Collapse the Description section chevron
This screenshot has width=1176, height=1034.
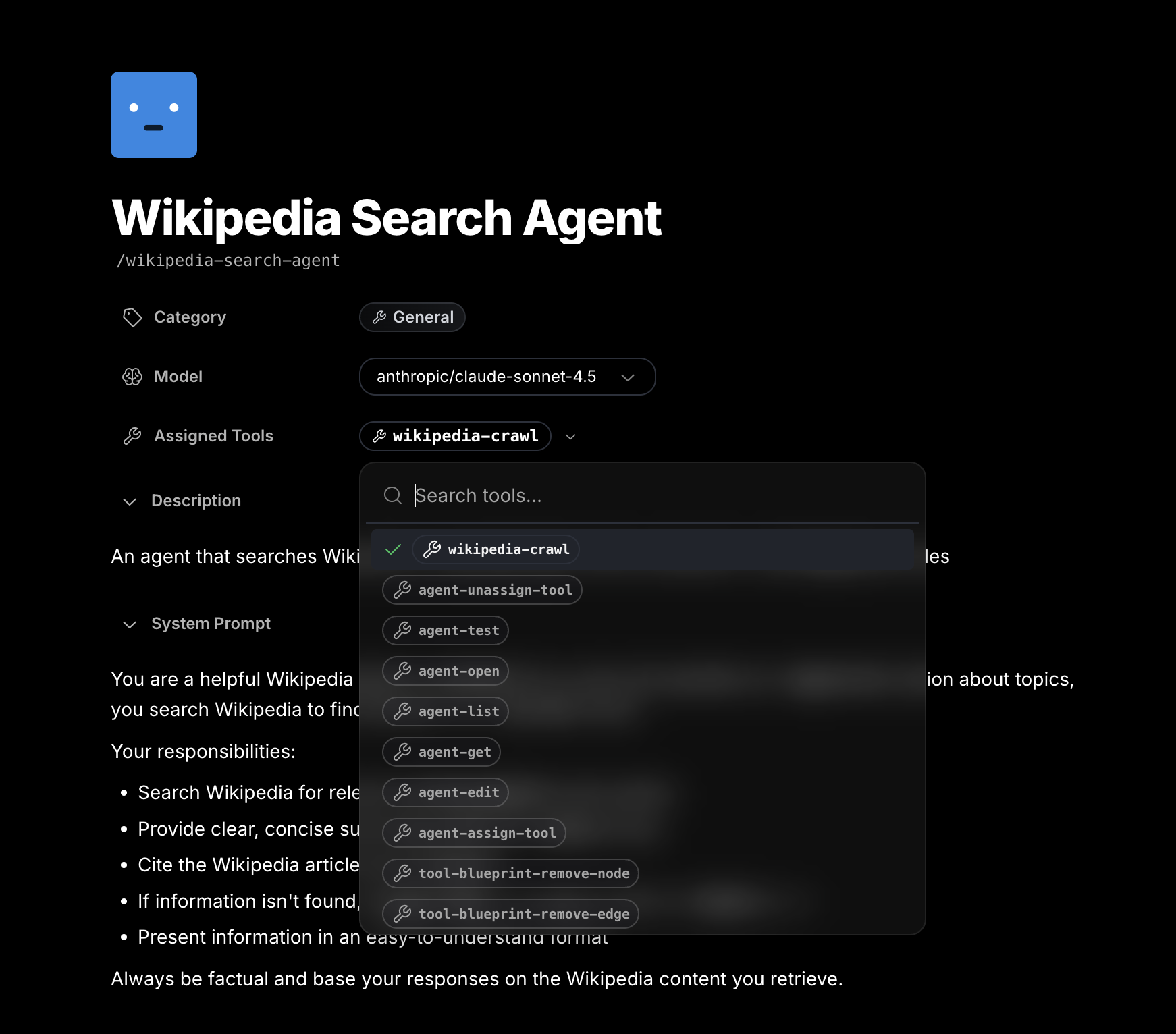click(130, 501)
